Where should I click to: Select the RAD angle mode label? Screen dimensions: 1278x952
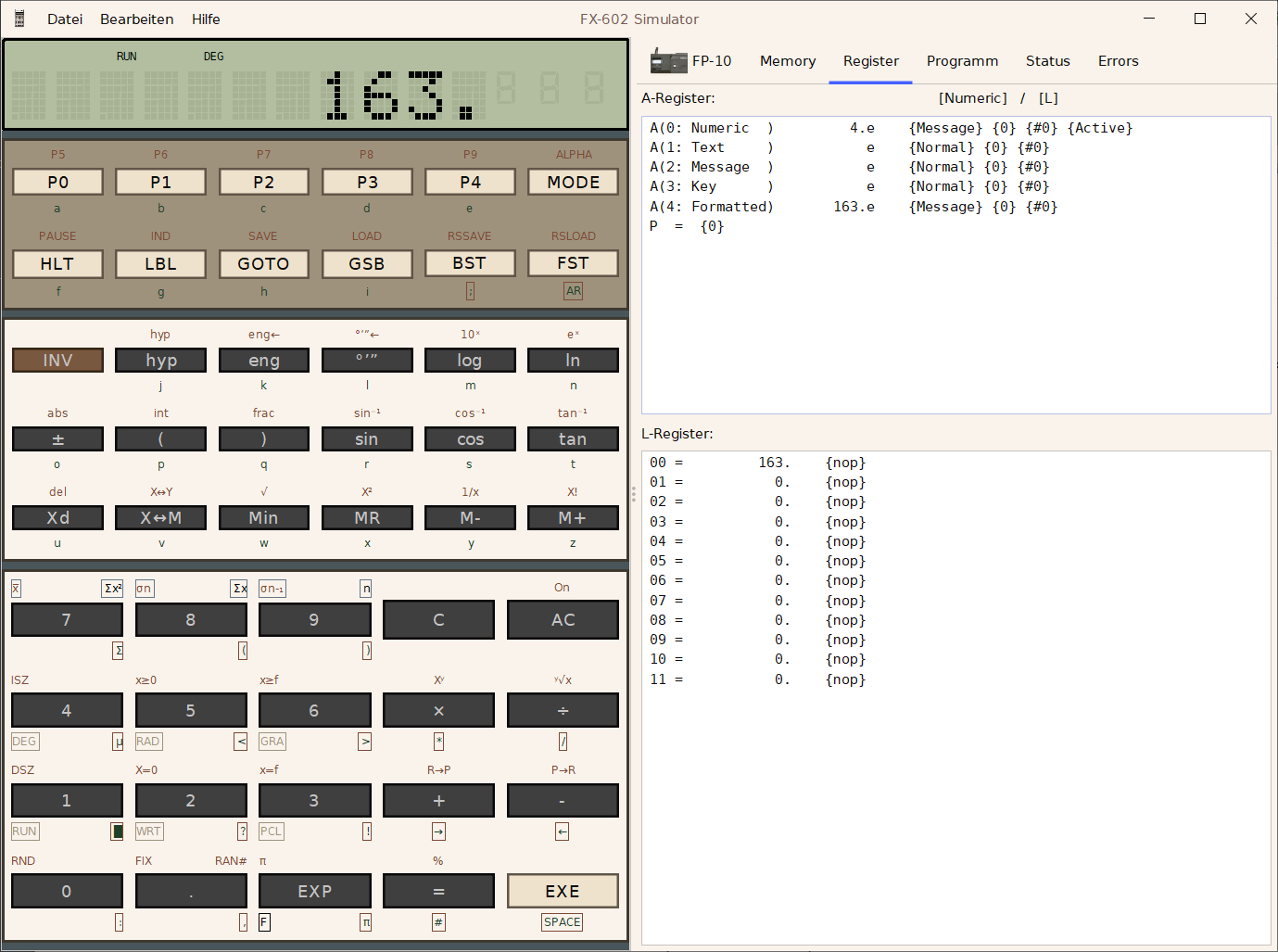148,742
